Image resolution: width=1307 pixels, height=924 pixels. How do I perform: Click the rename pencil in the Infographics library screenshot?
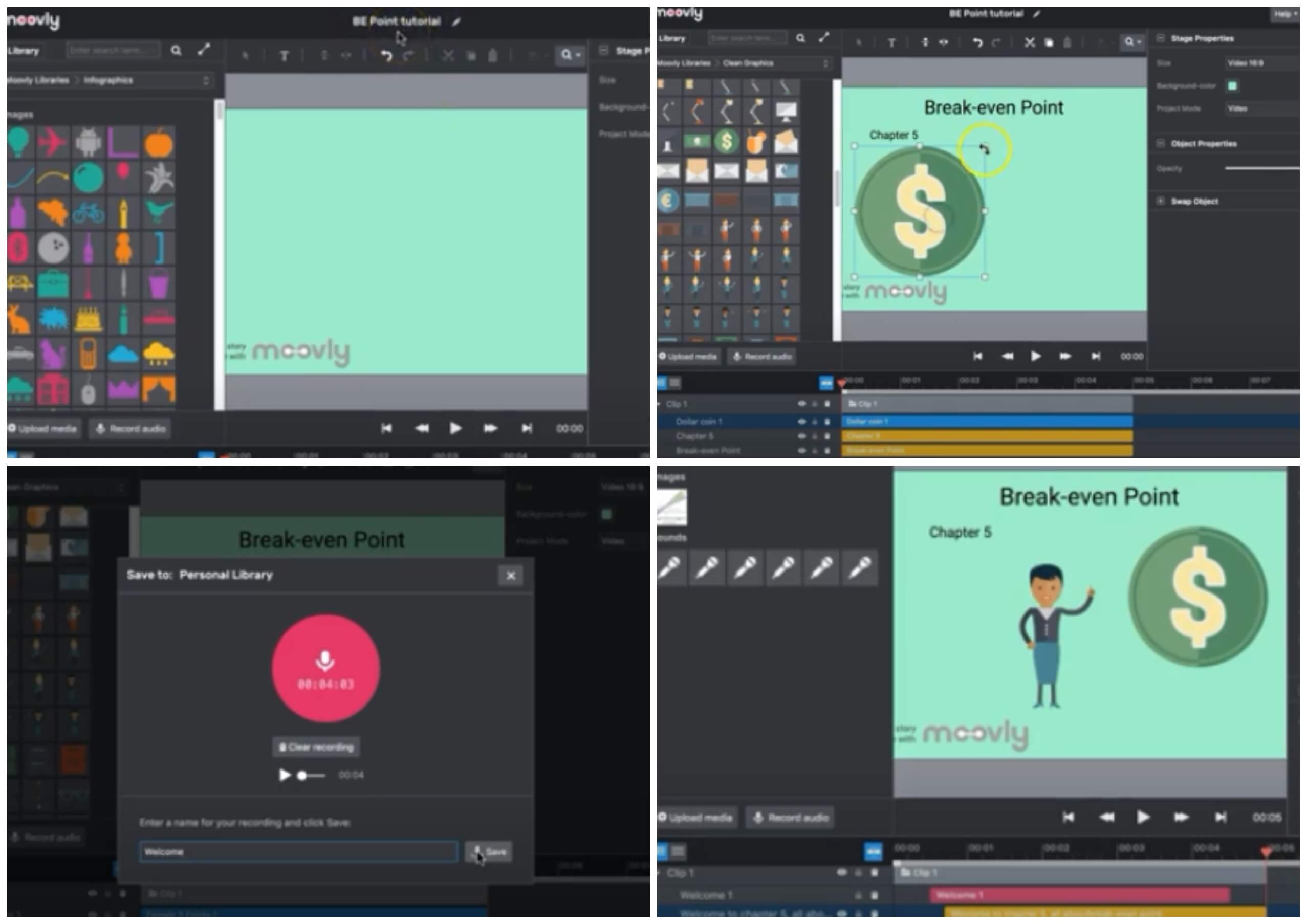coord(456,21)
